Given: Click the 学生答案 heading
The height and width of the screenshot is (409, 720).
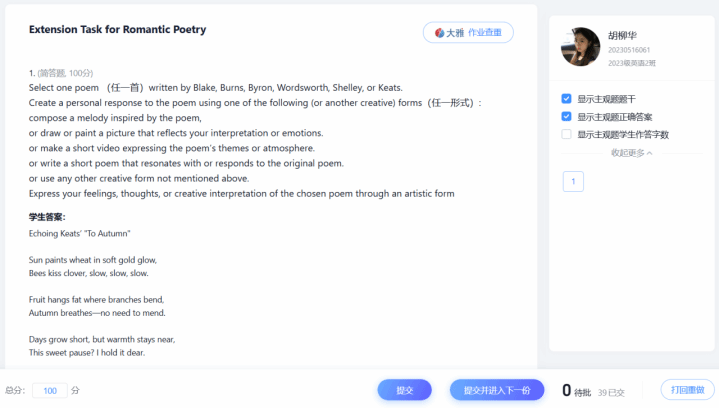Looking at the screenshot, I should (47, 216).
